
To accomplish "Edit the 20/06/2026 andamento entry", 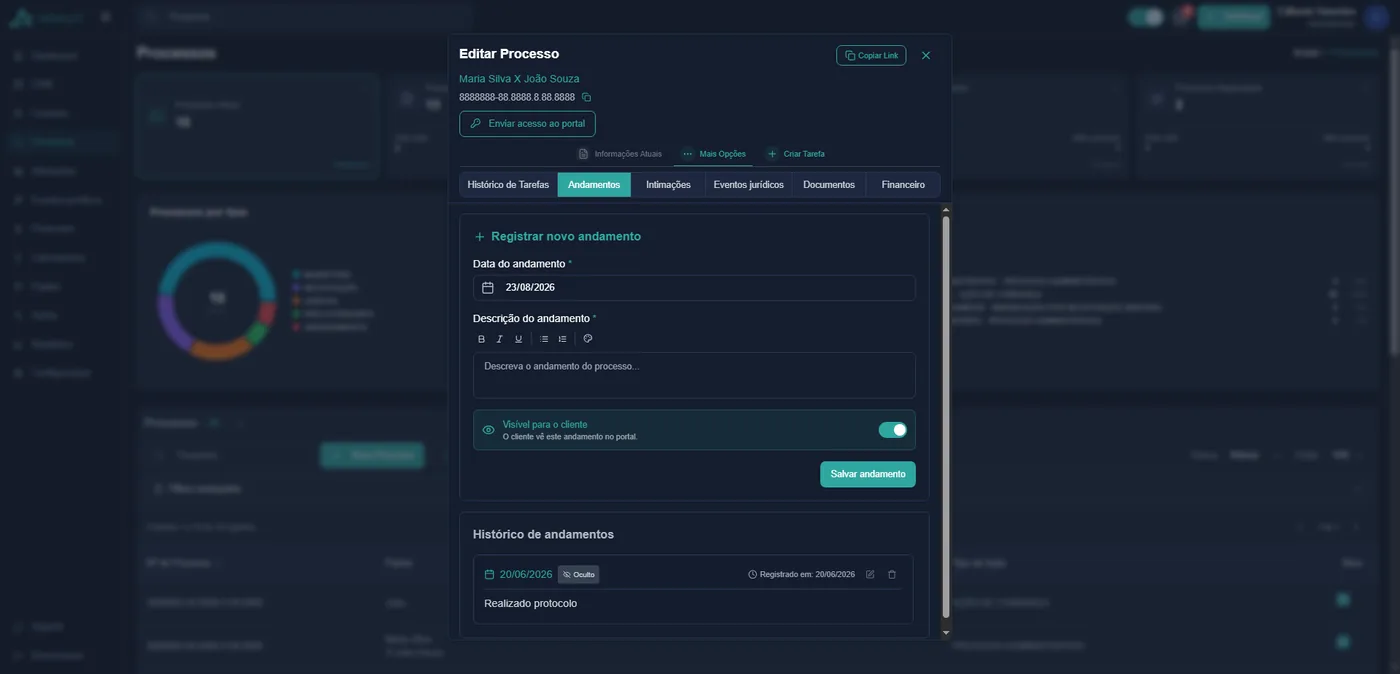I will [x=870, y=575].
